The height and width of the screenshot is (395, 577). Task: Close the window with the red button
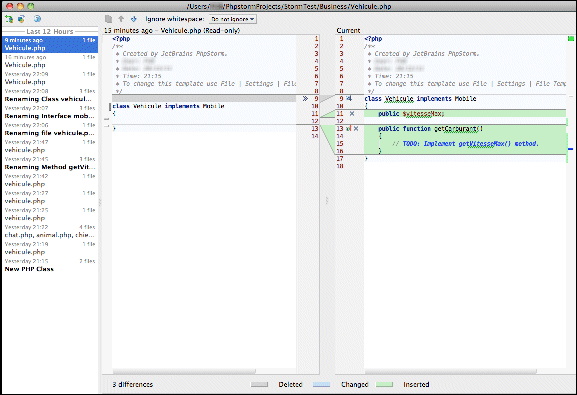10,6
